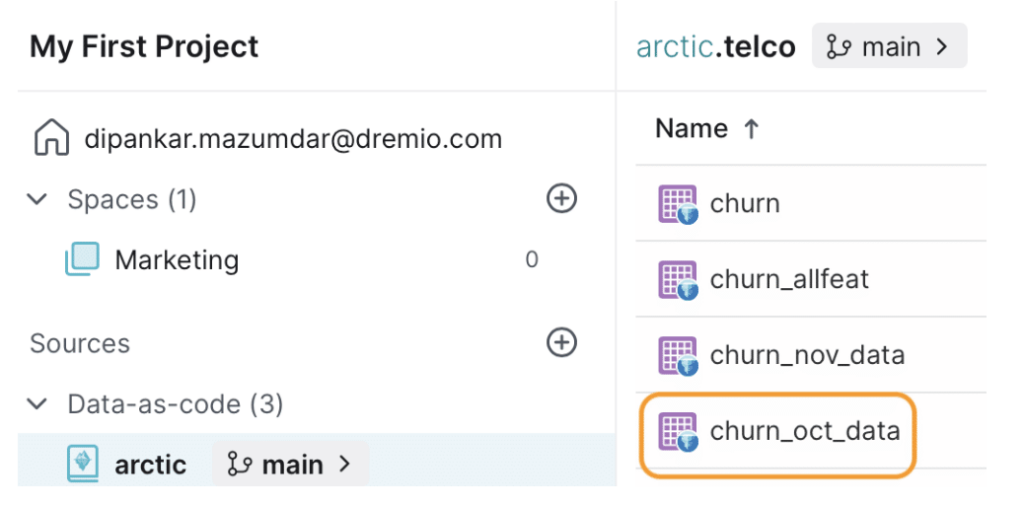1024x505 pixels.
Task: Click the arctic catalog icon
Action: click(83, 464)
